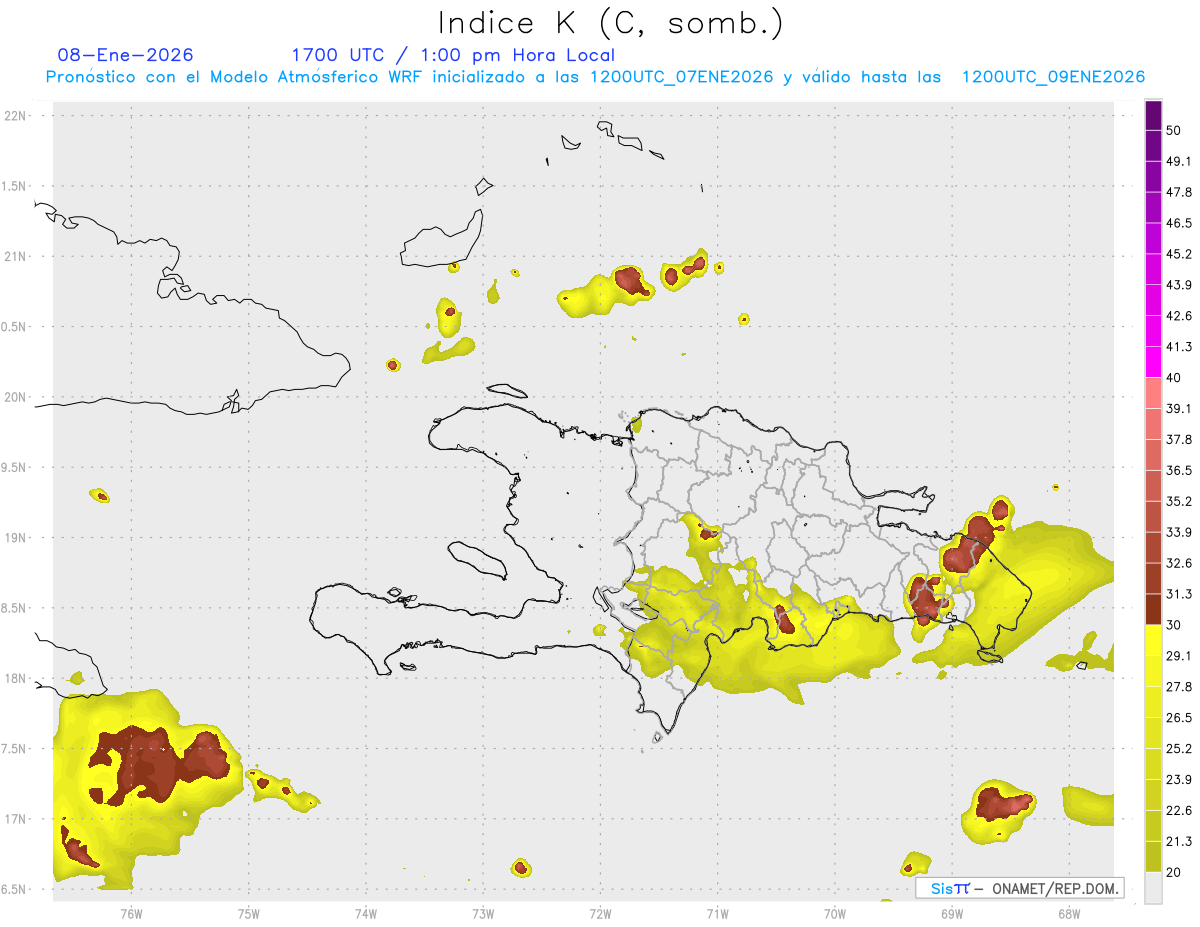Pick the dark brown colorbar segment between 30 and 31.3
This screenshot has height=927, width=1200.
1154,609
